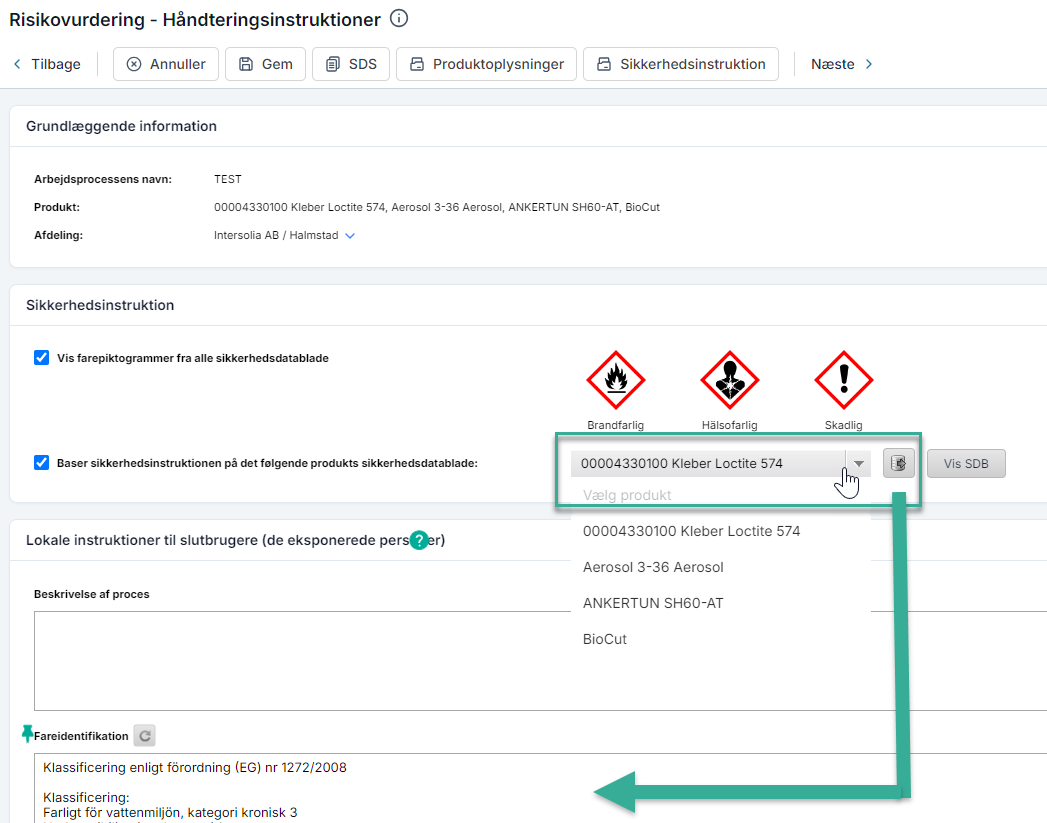Open Produktoplysninger
Screen dimensions: 1047x823
coord(486,64)
